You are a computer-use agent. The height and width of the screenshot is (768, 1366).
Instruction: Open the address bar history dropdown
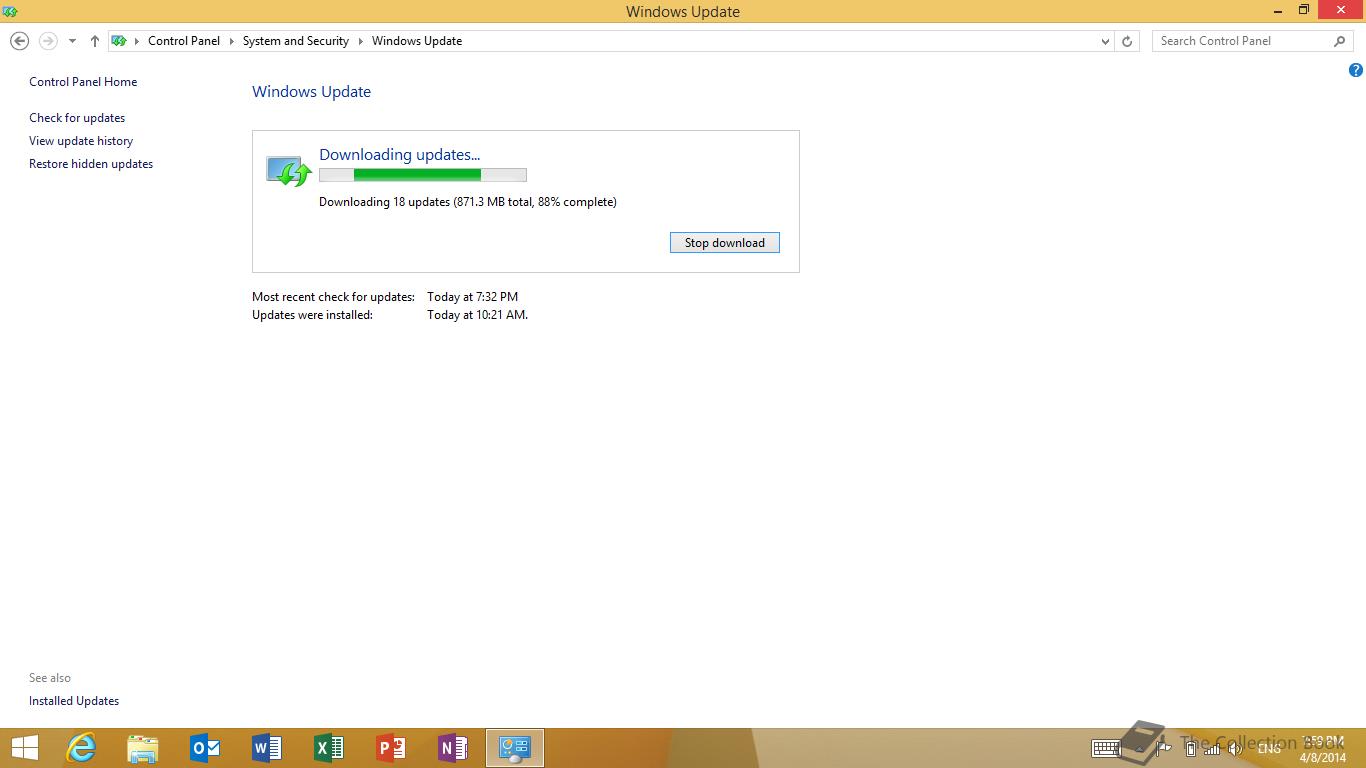[x=1105, y=41]
